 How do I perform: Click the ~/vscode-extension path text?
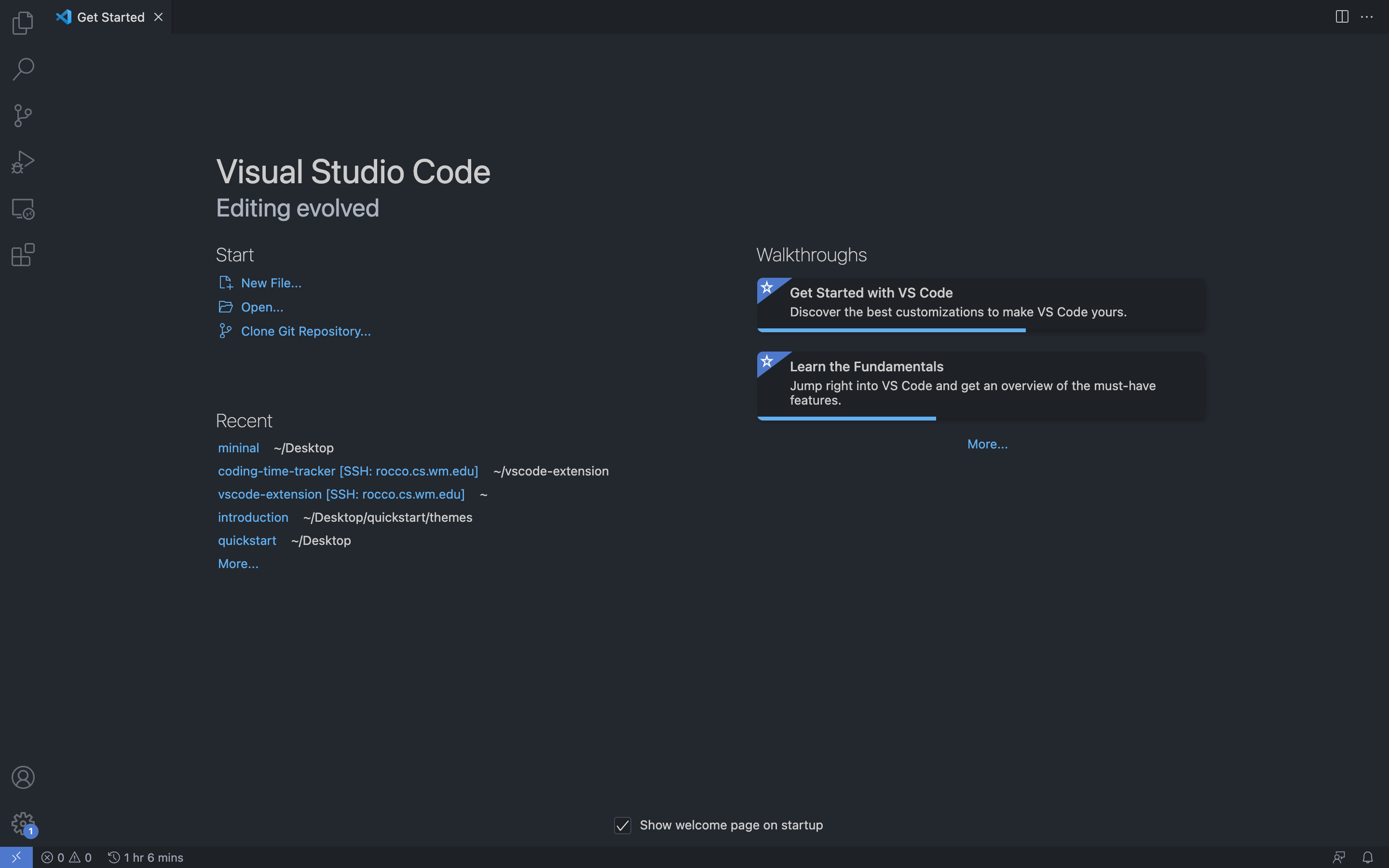point(550,471)
